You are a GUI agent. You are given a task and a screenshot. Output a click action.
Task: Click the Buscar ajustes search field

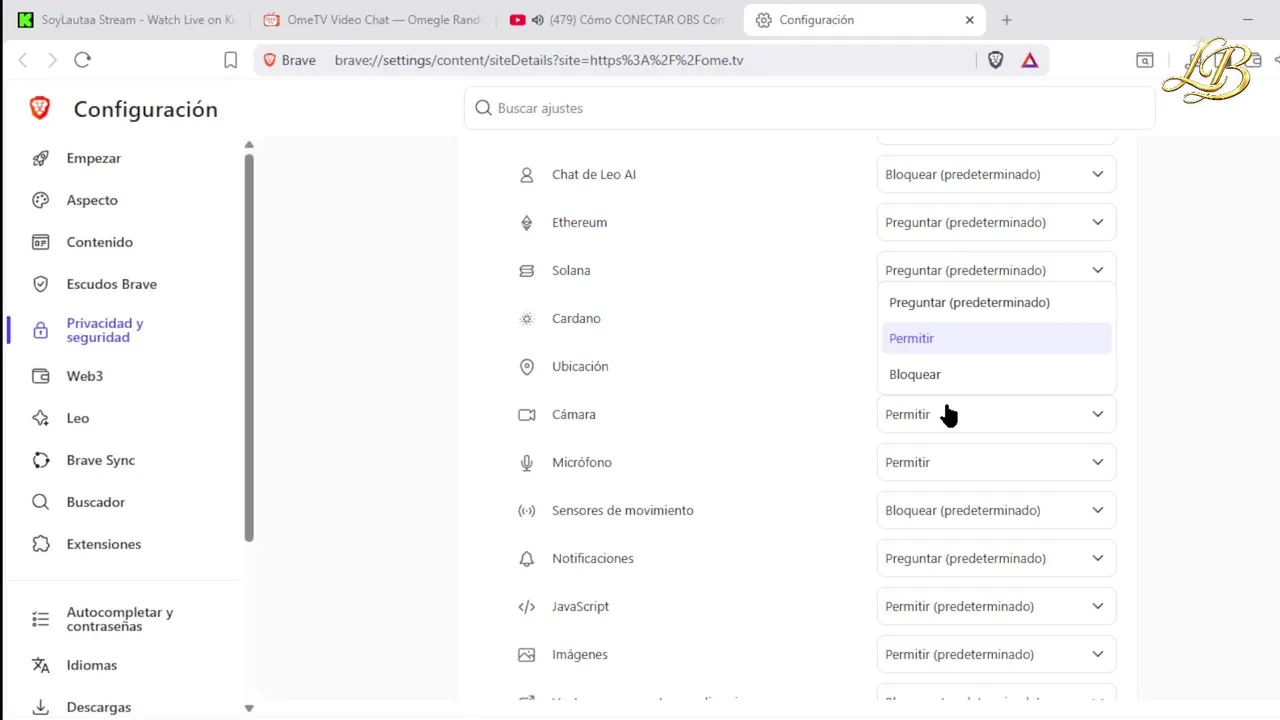808,108
